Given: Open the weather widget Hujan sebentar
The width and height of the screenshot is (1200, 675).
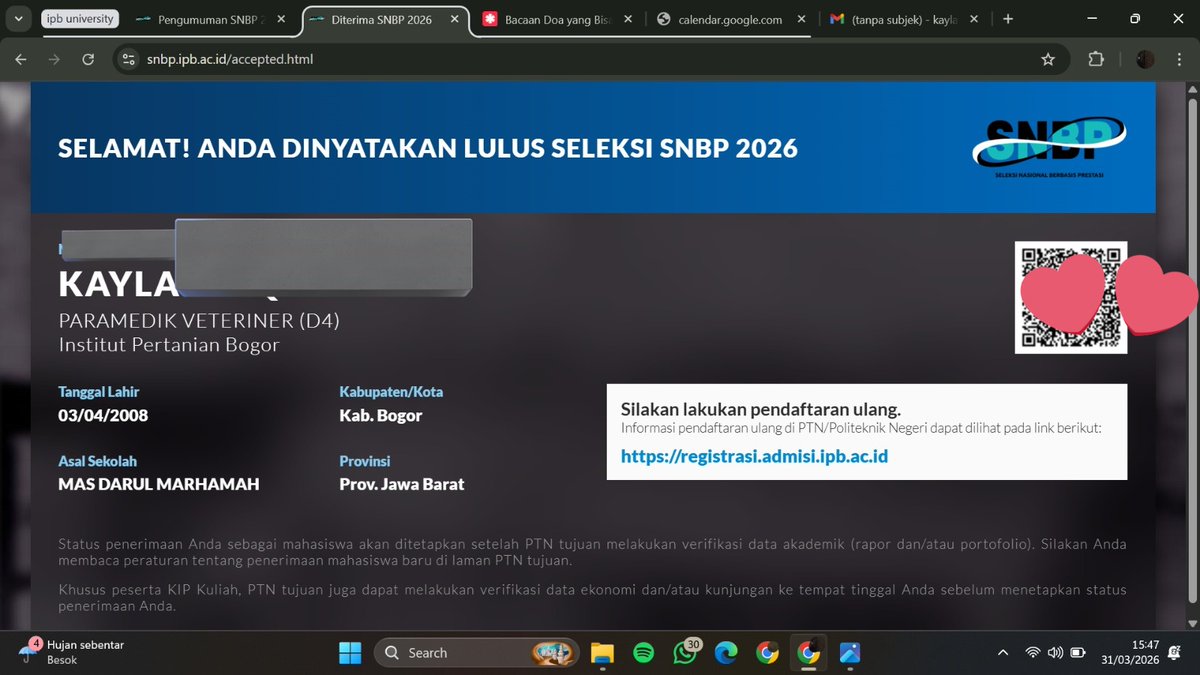Looking at the screenshot, I should pyautogui.click(x=70, y=652).
